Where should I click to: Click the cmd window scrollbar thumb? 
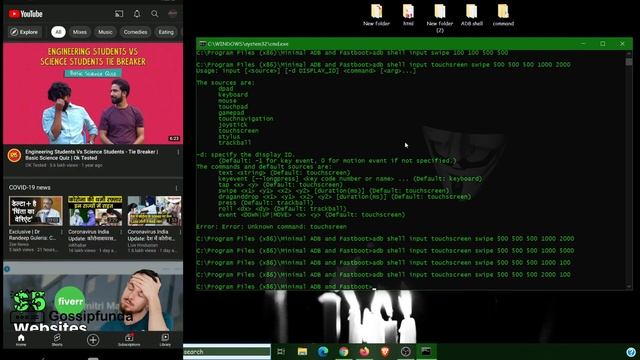(629, 62)
